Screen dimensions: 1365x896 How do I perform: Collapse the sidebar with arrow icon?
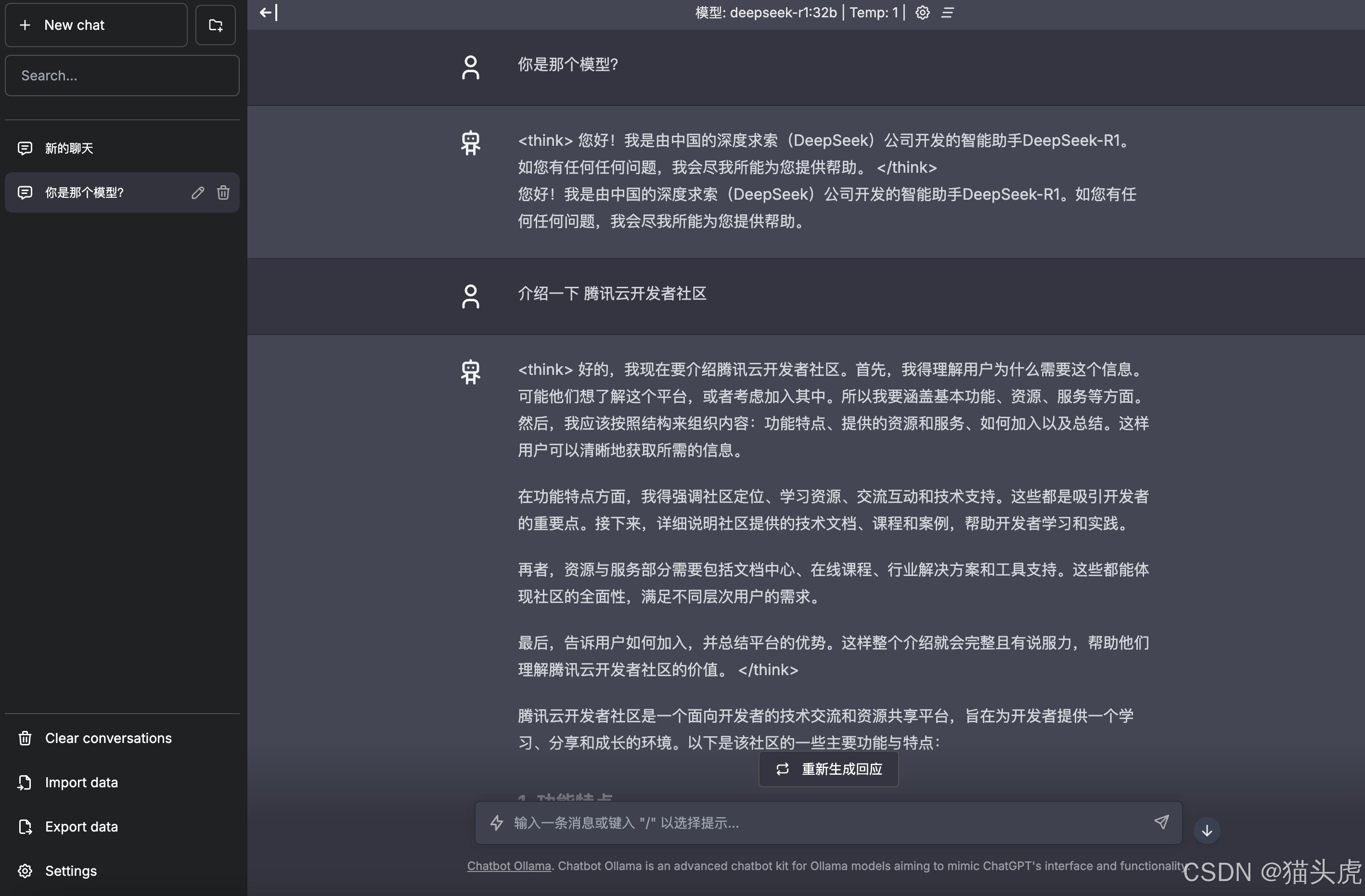coord(268,13)
